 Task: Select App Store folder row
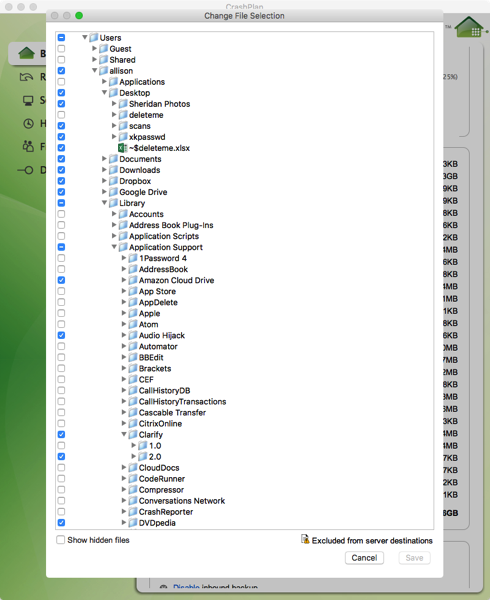245,291
